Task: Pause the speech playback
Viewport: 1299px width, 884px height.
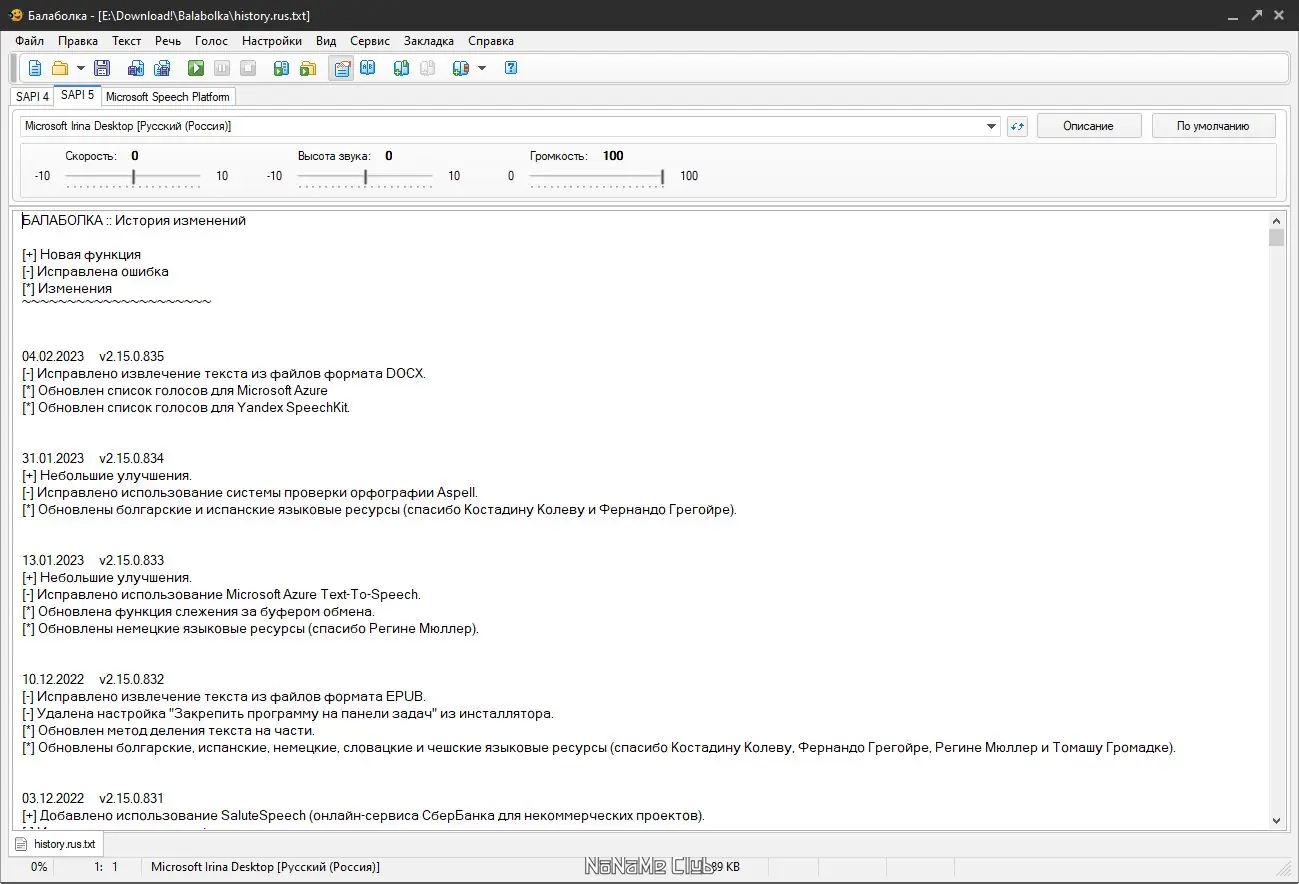Action: (222, 68)
